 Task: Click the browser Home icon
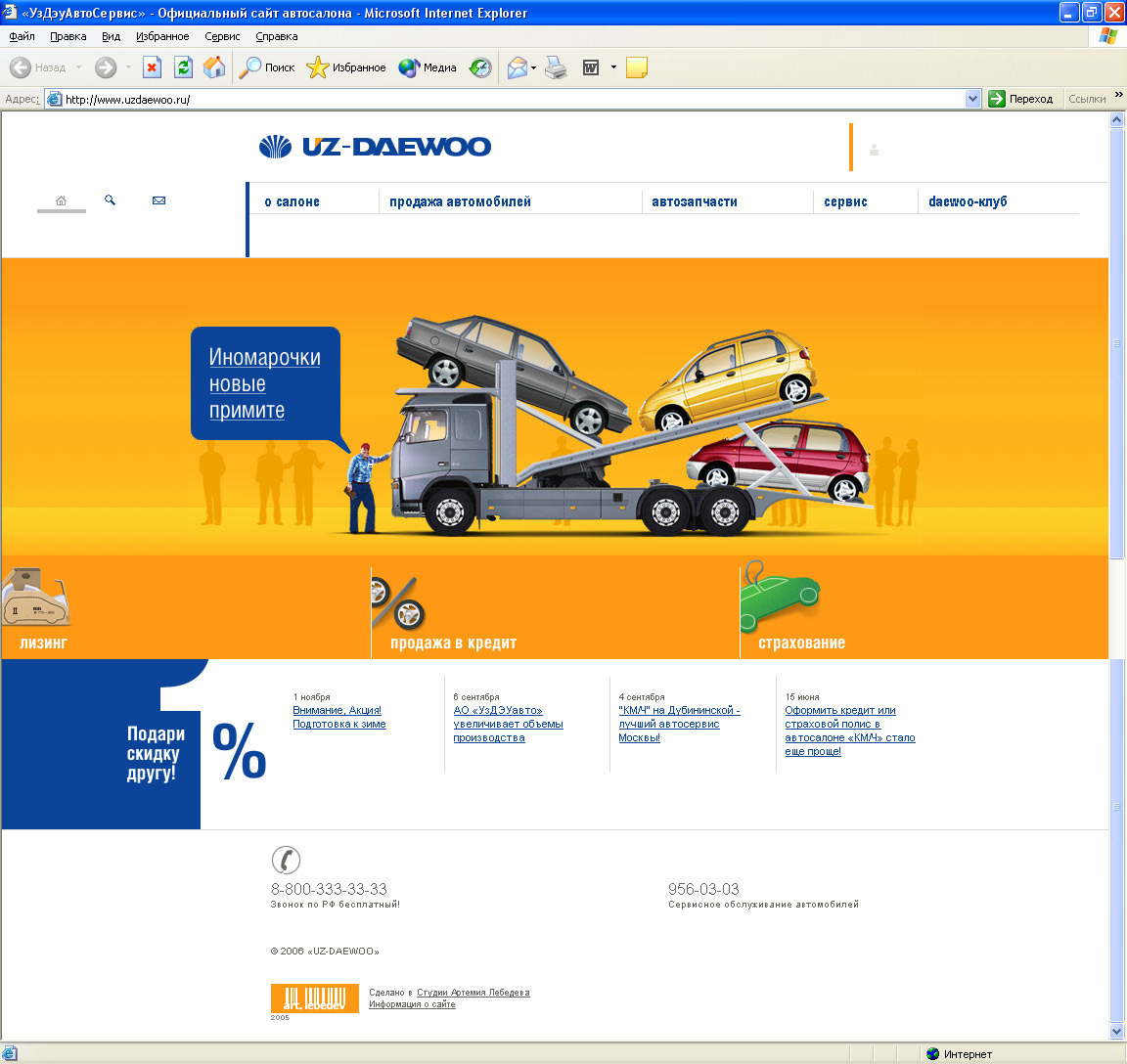point(214,67)
